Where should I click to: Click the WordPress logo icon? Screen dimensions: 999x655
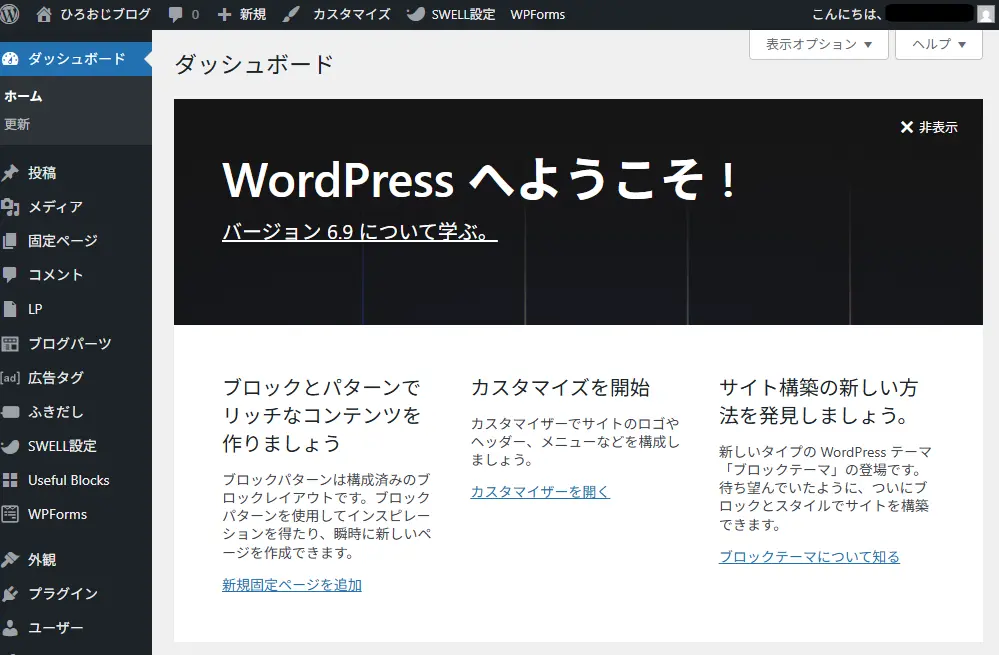coord(12,14)
